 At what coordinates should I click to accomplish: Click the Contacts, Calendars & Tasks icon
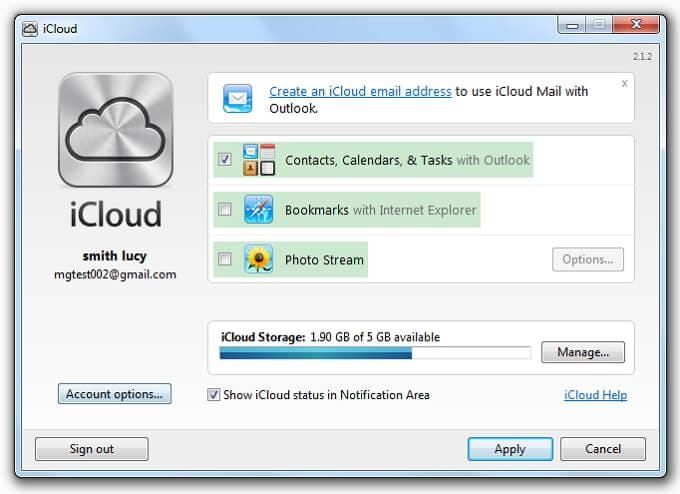pos(259,160)
